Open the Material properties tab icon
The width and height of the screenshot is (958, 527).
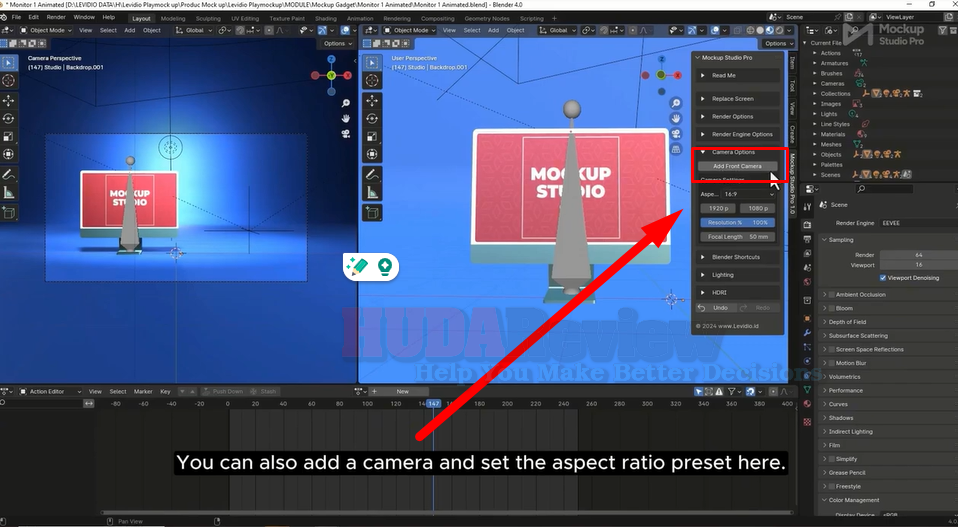807,404
